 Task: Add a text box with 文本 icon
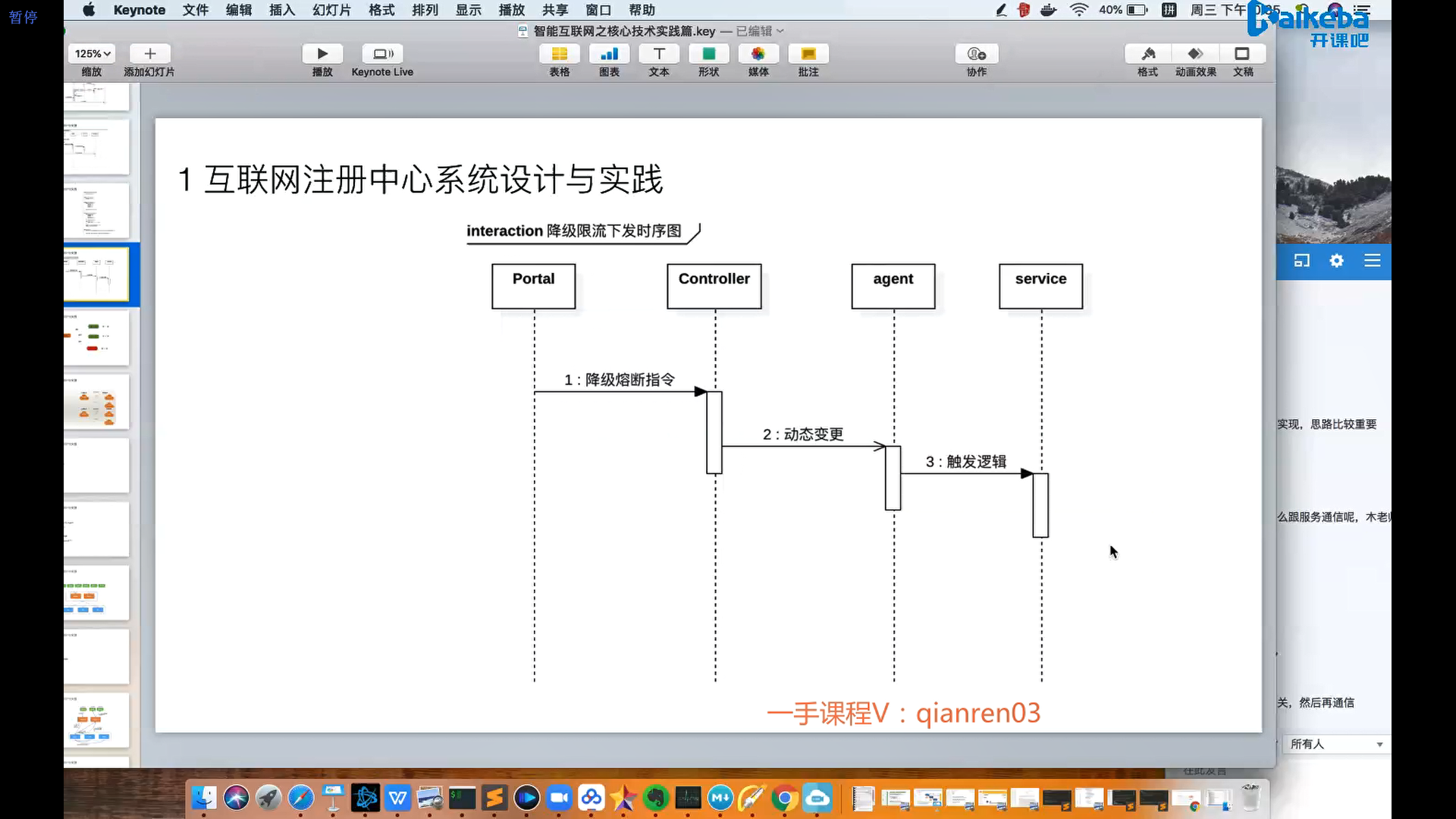[x=659, y=54]
